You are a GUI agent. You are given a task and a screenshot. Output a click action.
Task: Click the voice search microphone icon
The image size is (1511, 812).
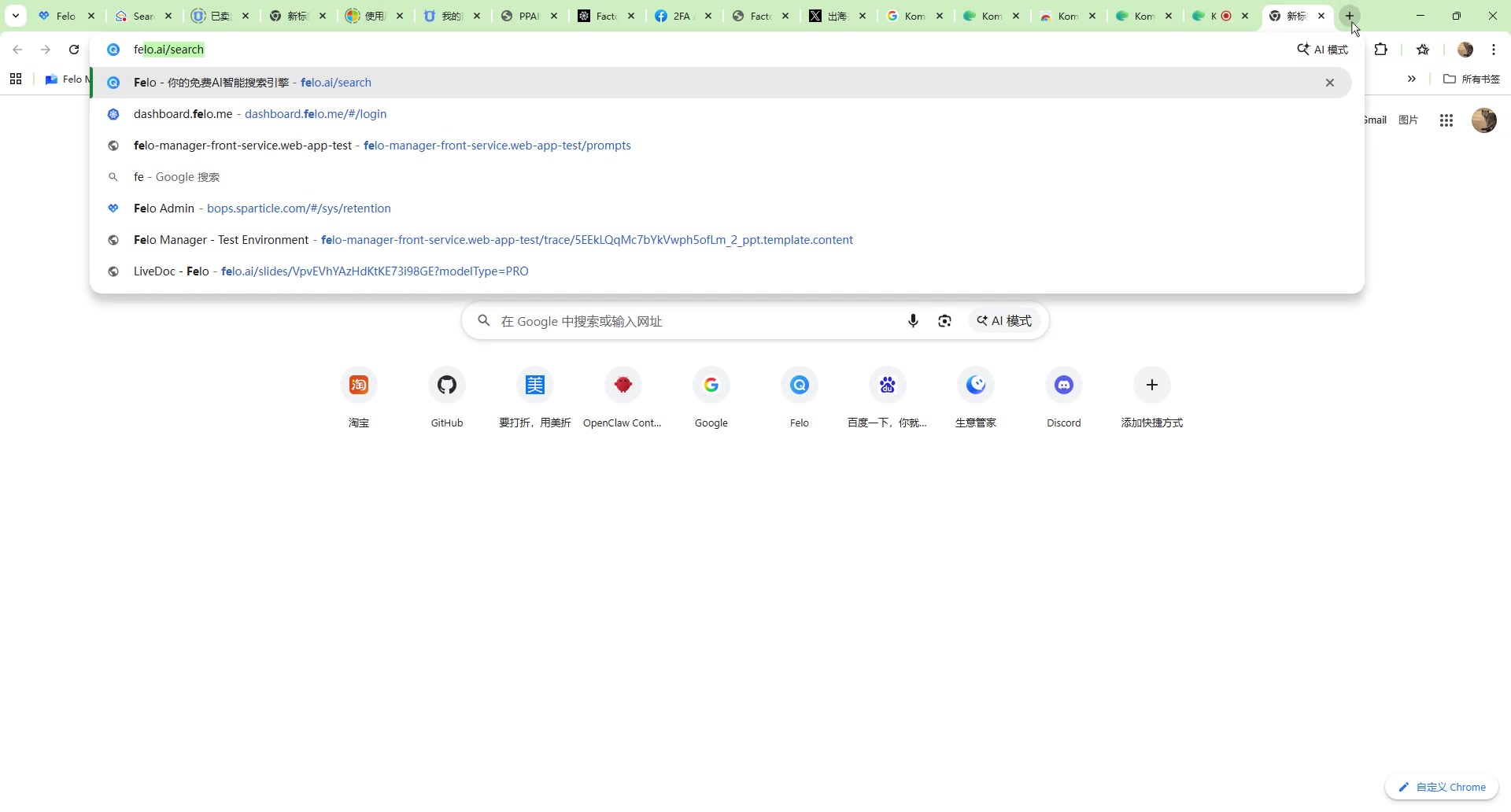point(913,321)
